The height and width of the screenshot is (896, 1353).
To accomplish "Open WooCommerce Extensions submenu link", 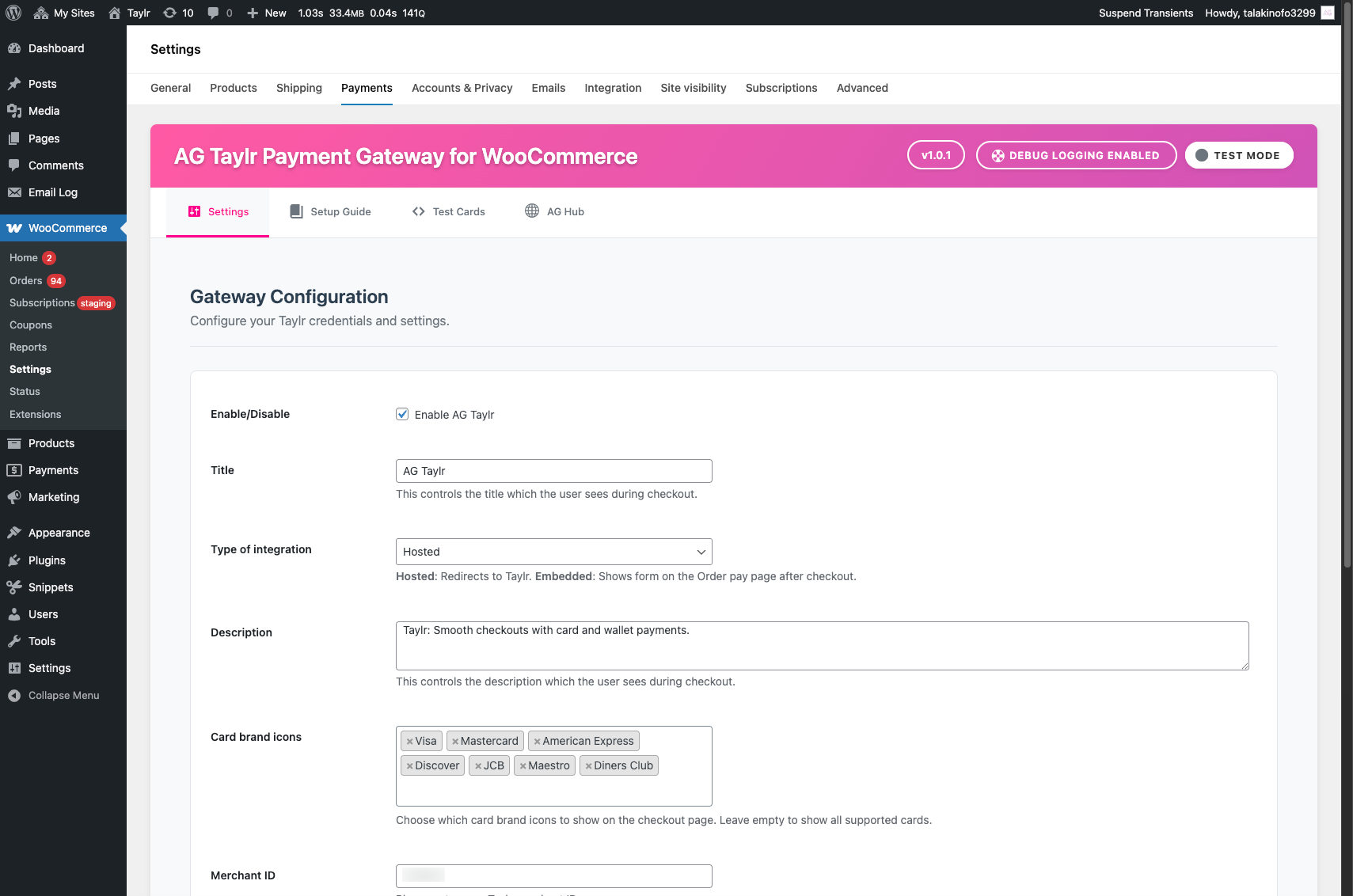I will tap(36, 415).
